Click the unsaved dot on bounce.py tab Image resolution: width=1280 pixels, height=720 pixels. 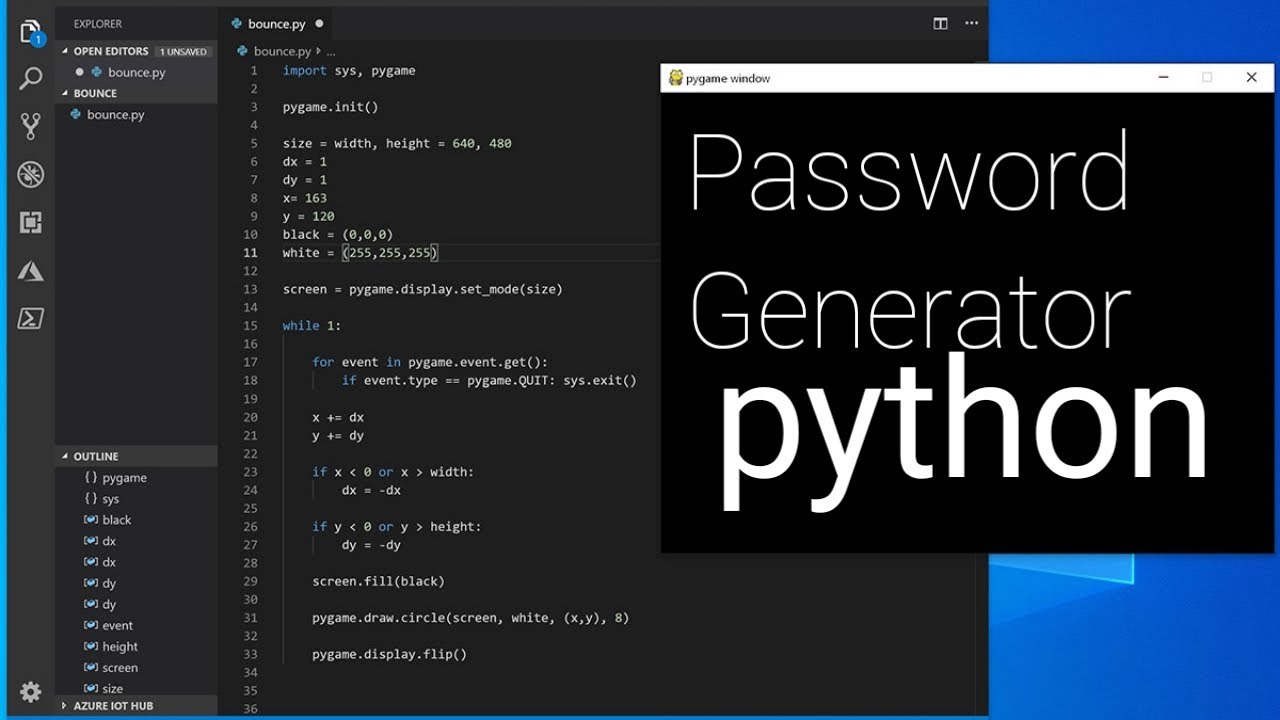pyautogui.click(x=319, y=23)
